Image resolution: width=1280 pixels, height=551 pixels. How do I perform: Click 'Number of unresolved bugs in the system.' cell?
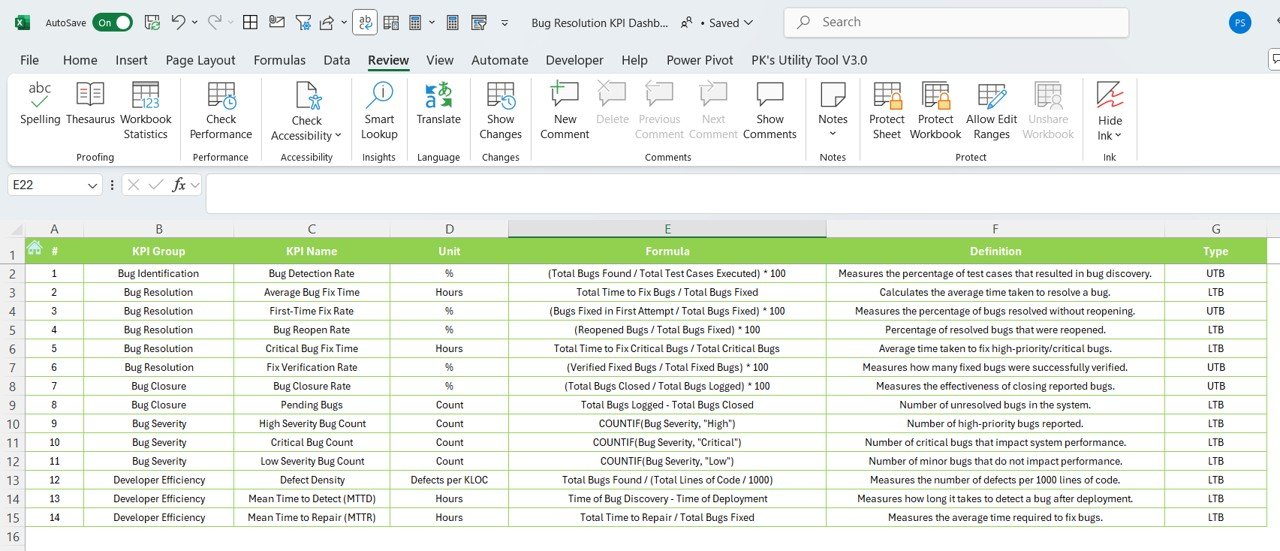pos(995,405)
